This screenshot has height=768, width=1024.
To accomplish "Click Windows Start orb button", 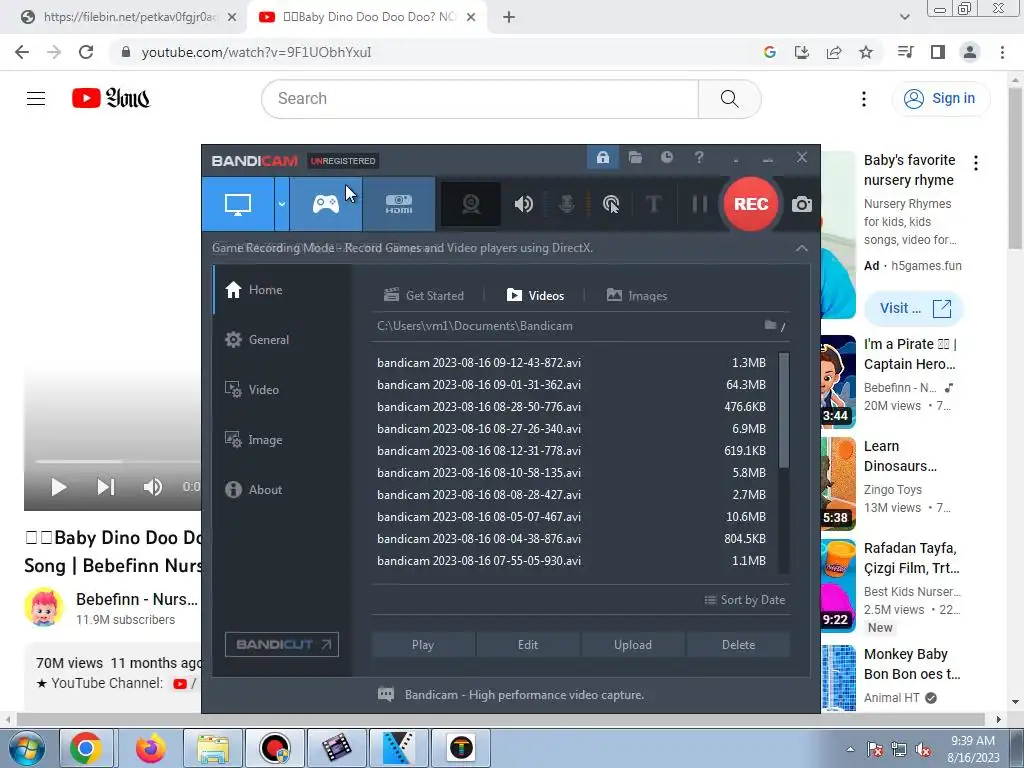I will [x=27, y=748].
